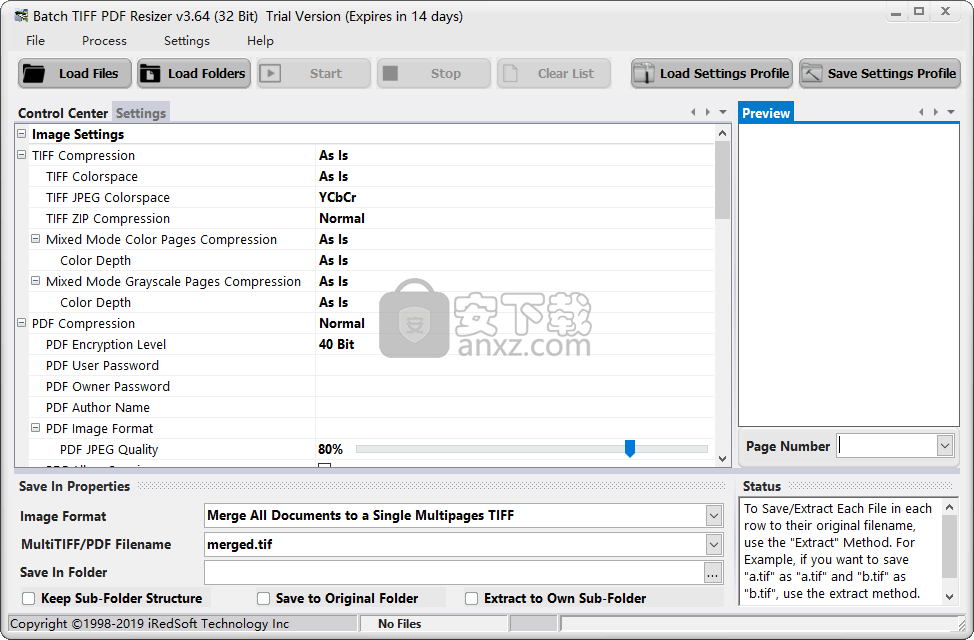Viewport: 974px width, 640px height.
Task: Click the PDF User Password value field
Action: [x=515, y=365]
